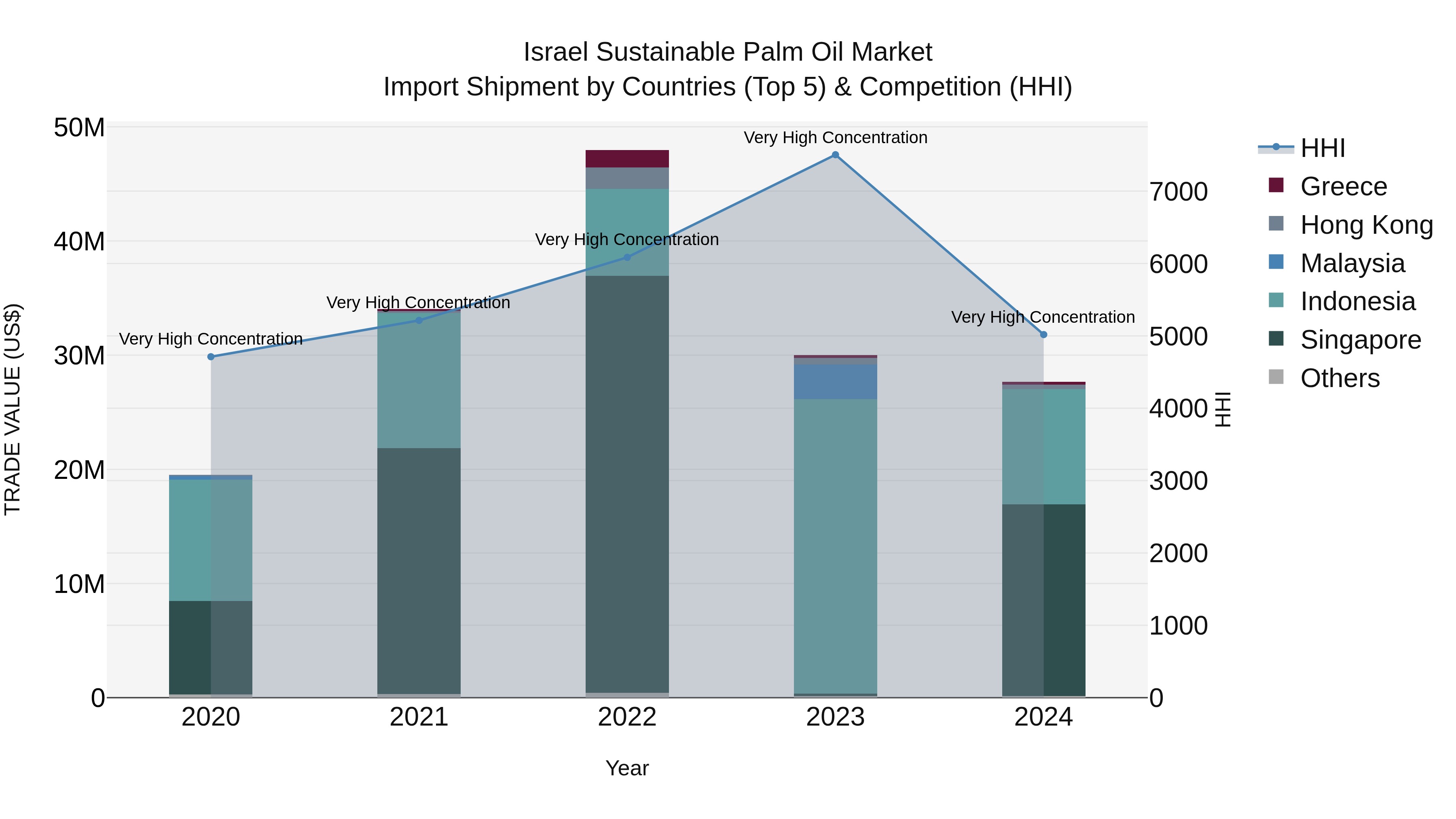Select the 2020 Singapore bar segment
The width and height of the screenshot is (1456, 819).
211,647
